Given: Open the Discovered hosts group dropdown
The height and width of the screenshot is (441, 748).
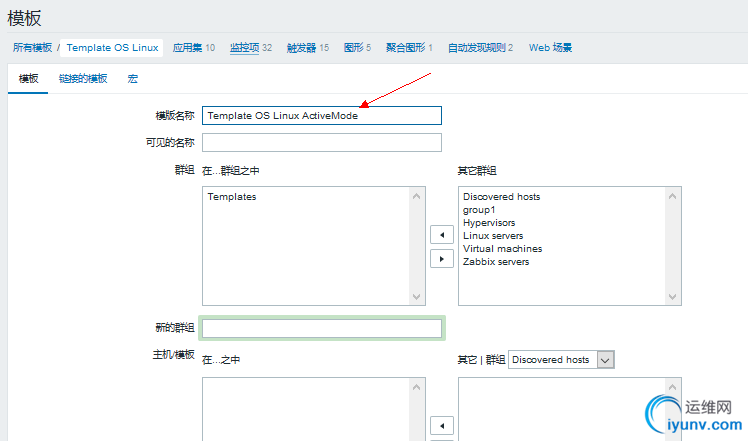Looking at the screenshot, I should pos(561,360).
